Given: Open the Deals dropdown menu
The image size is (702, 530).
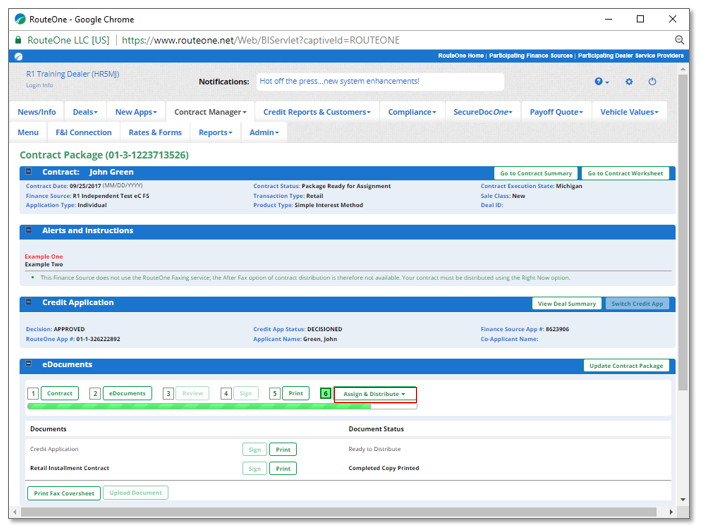Looking at the screenshot, I should click(85, 112).
